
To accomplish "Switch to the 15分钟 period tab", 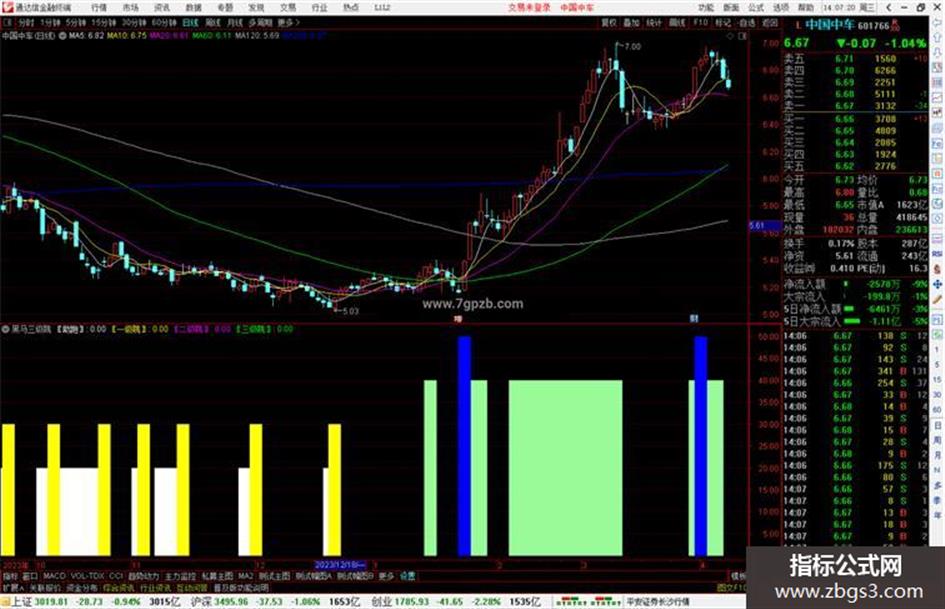I will (104, 22).
